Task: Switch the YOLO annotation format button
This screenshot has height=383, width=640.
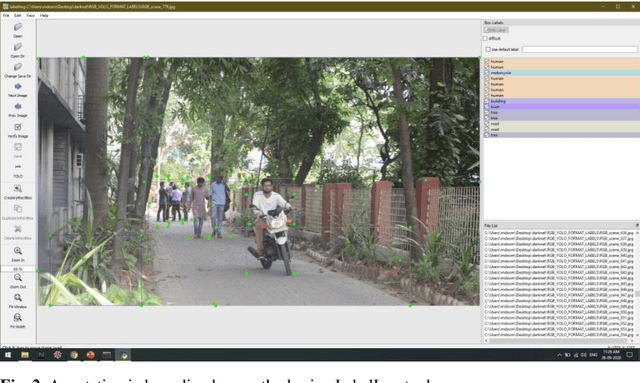Action: click(x=18, y=171)
